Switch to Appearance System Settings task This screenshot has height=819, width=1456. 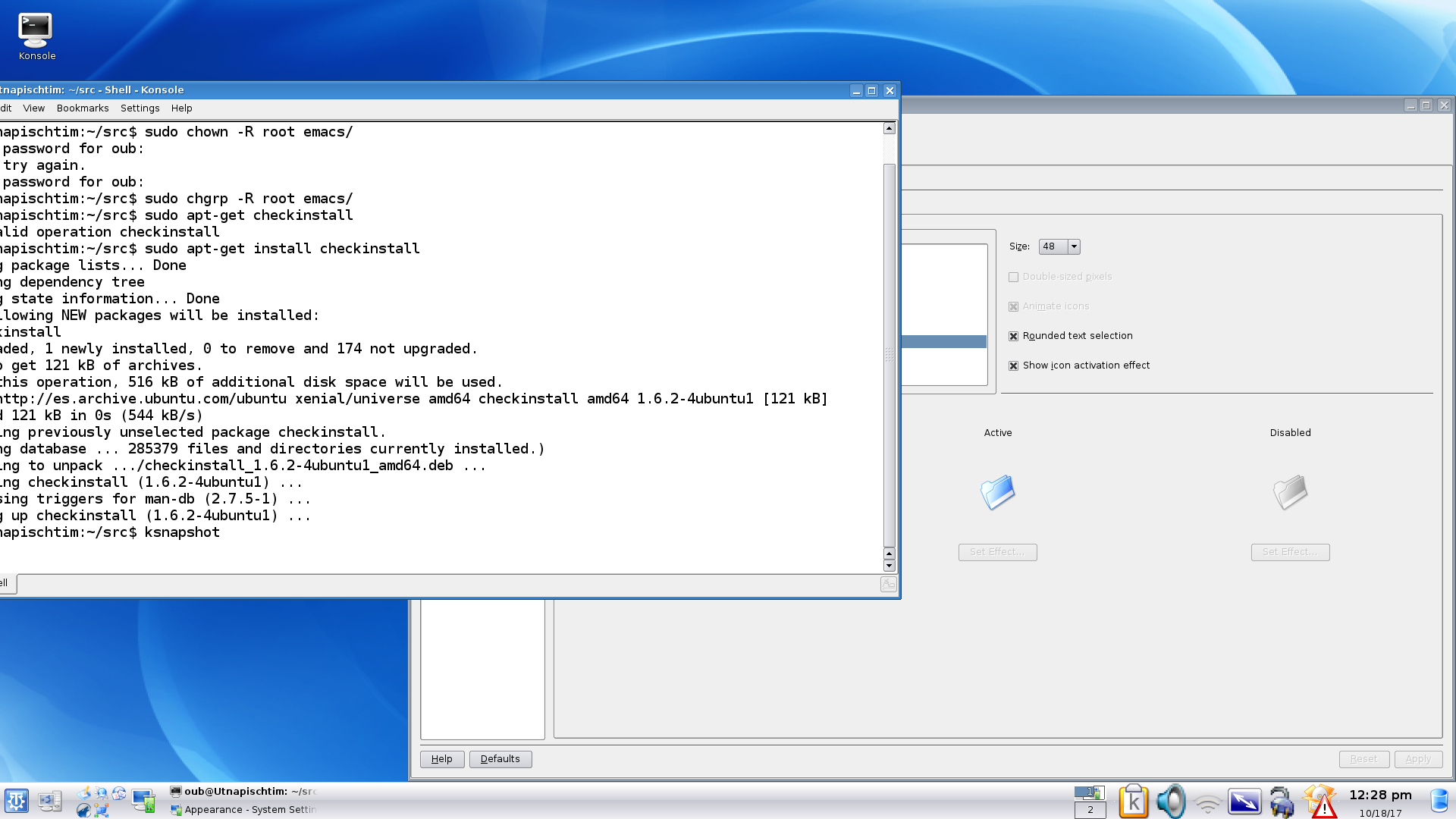[243, 810]
